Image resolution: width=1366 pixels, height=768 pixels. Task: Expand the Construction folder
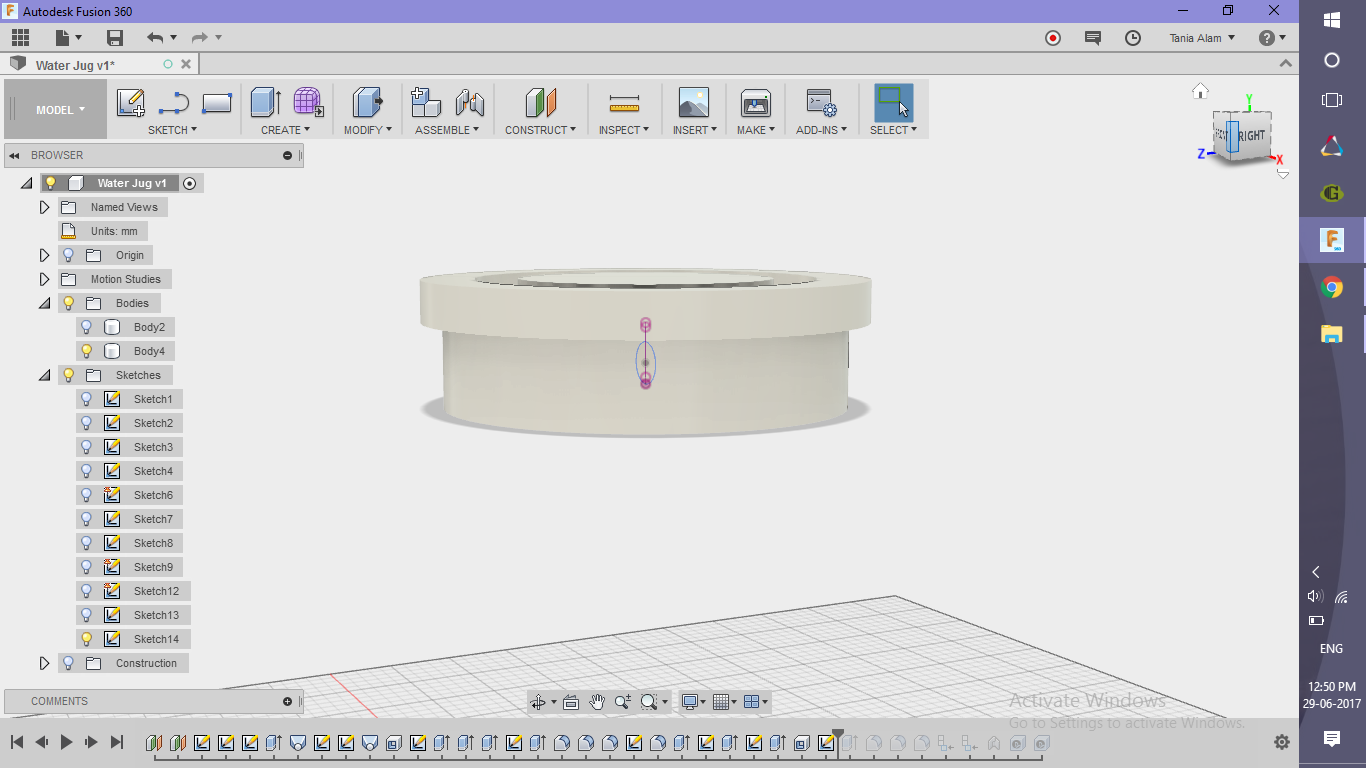tap(44, 663)
